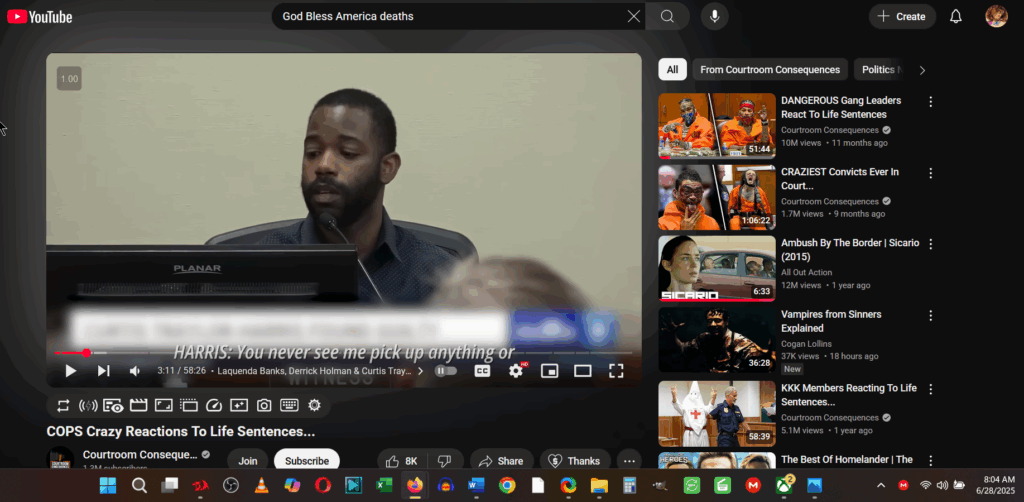Toggle the loop video button

click(x=63, y=405)
